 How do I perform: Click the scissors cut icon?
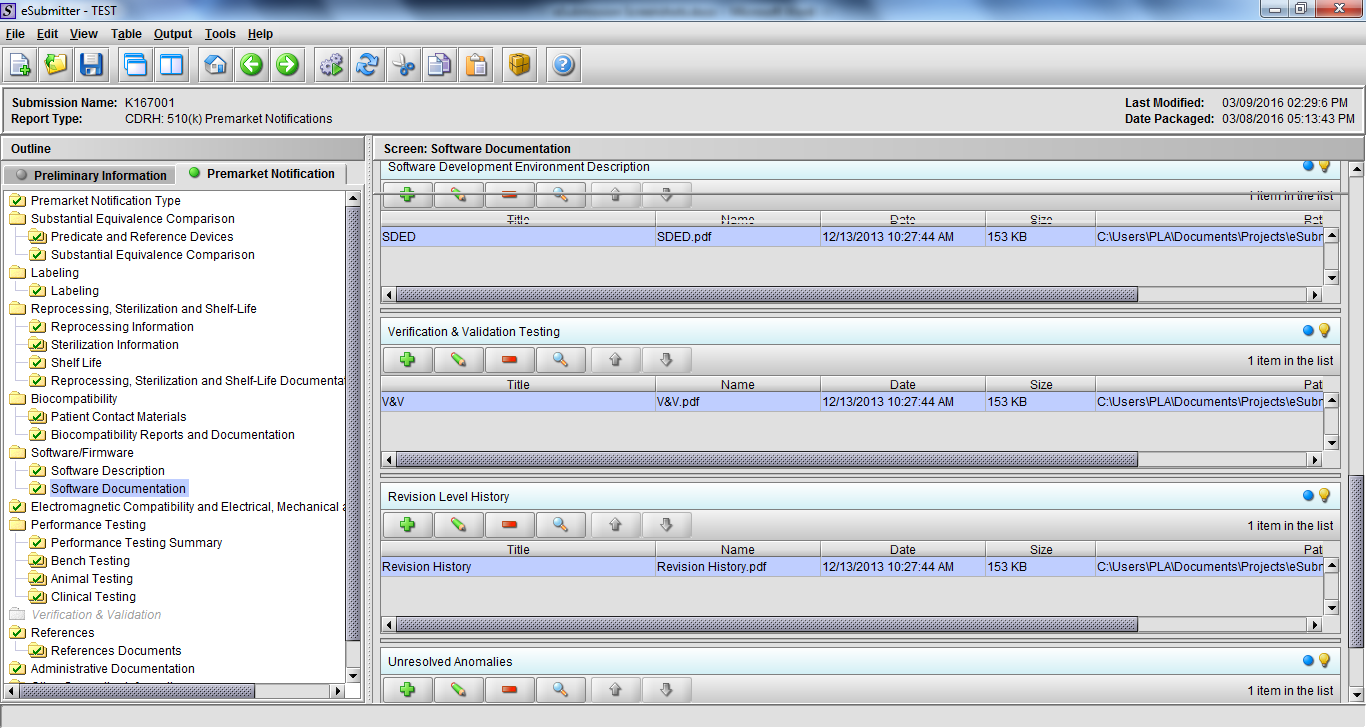[x=403, y=66]
